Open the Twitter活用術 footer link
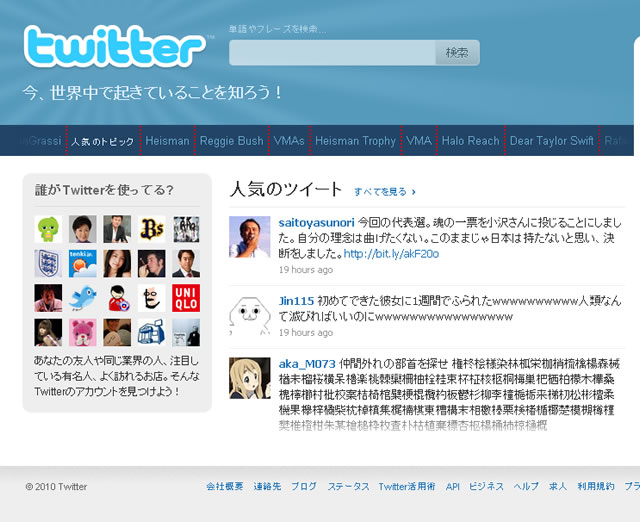This screenshot has height=522, width=640. pyautogui.click(x=407, y=486)
